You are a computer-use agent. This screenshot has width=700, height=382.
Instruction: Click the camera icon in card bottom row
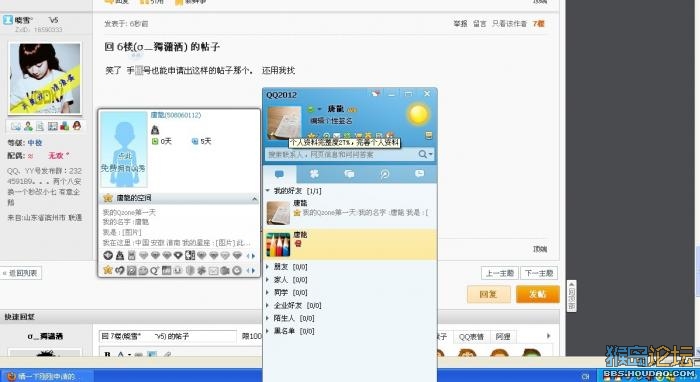[x=225, y=270]
